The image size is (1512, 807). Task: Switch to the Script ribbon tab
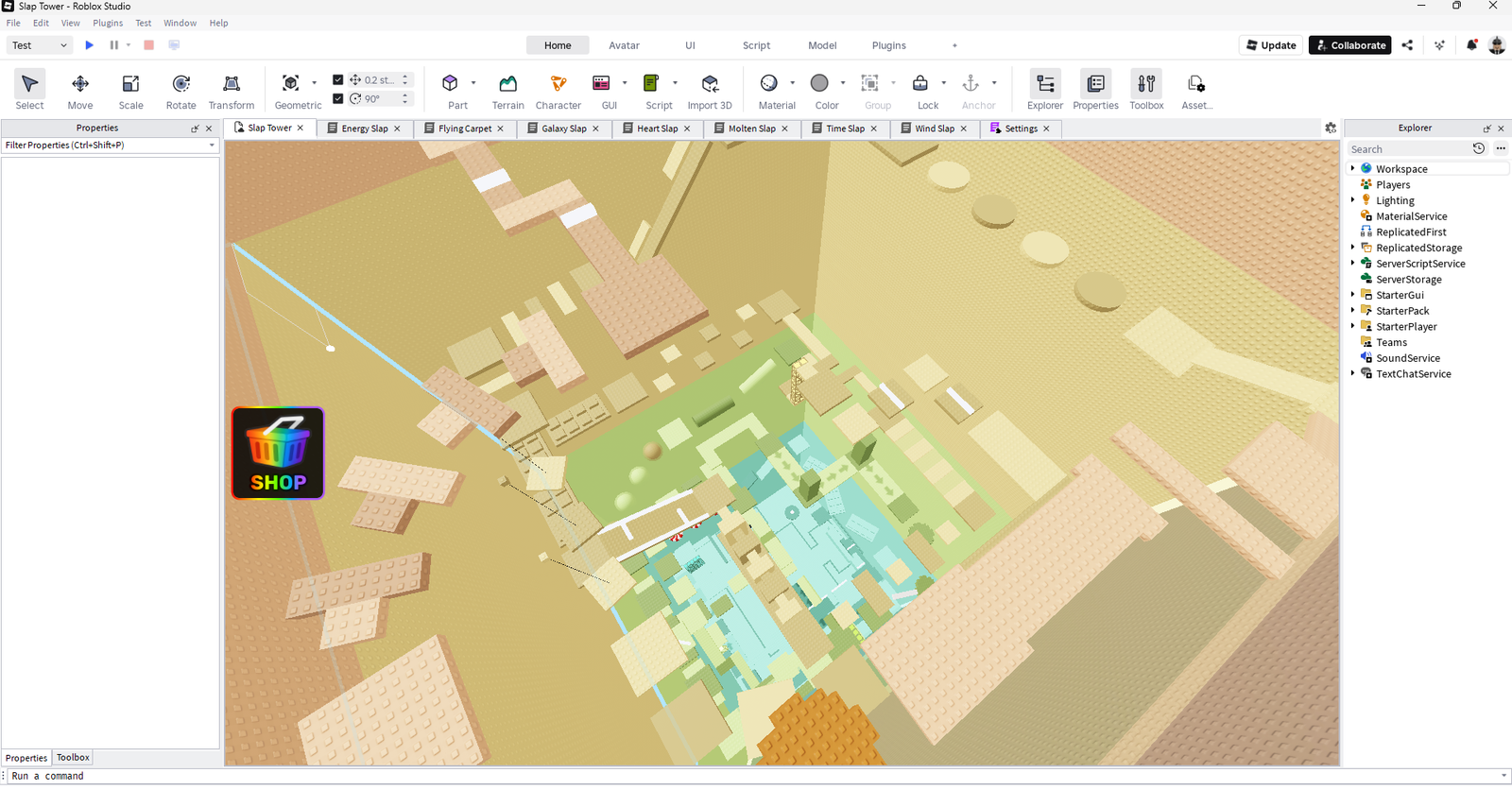coord(756,45)
